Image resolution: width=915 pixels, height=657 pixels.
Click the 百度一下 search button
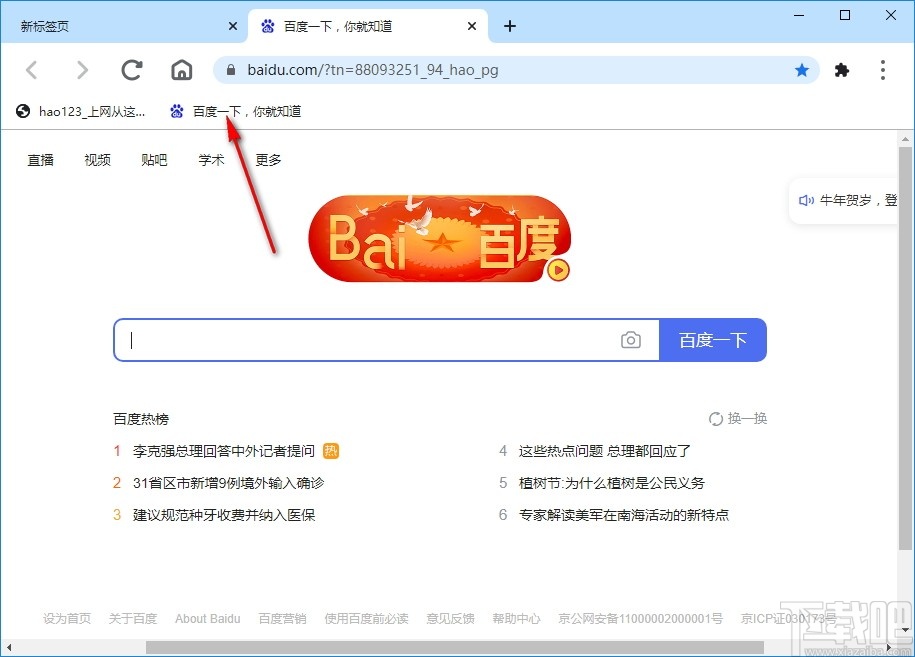[x=713, y=340]
